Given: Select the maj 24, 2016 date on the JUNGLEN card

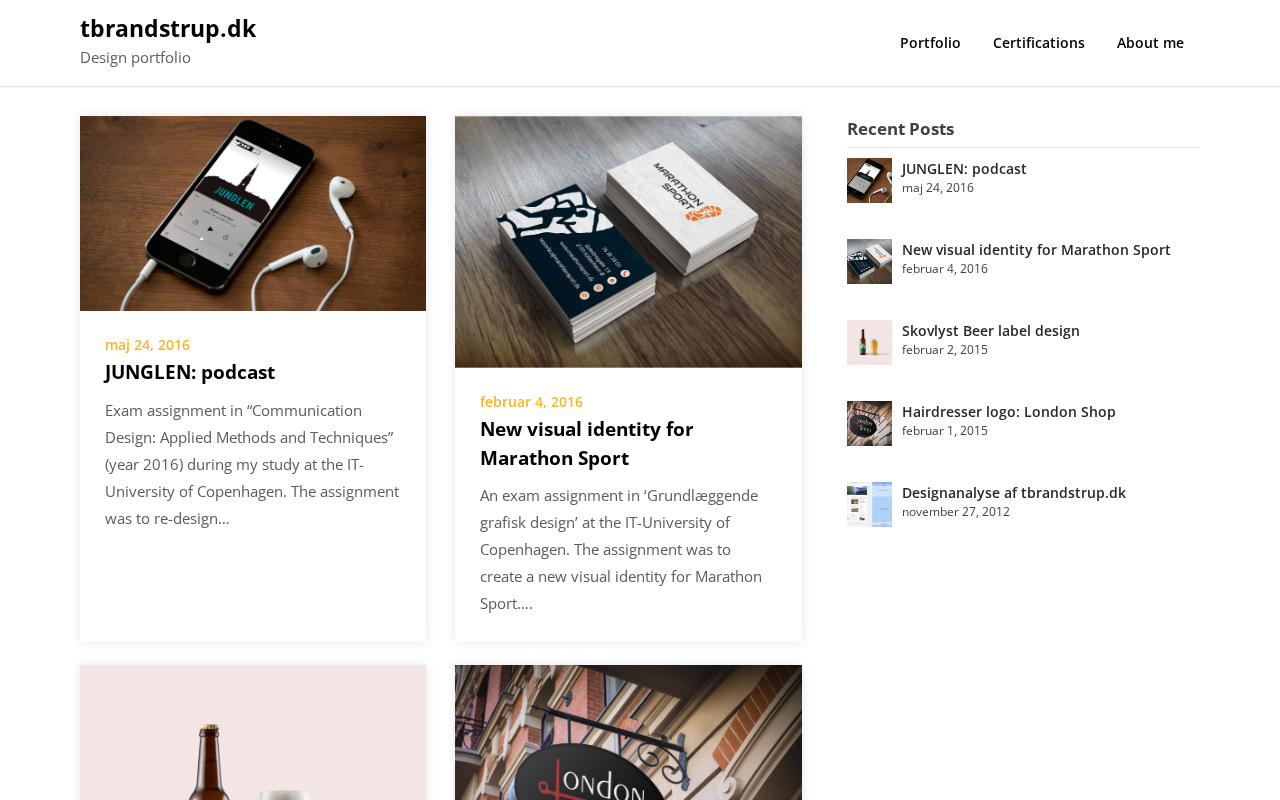Looking at the screenshot, I should (x=147, y=345).
